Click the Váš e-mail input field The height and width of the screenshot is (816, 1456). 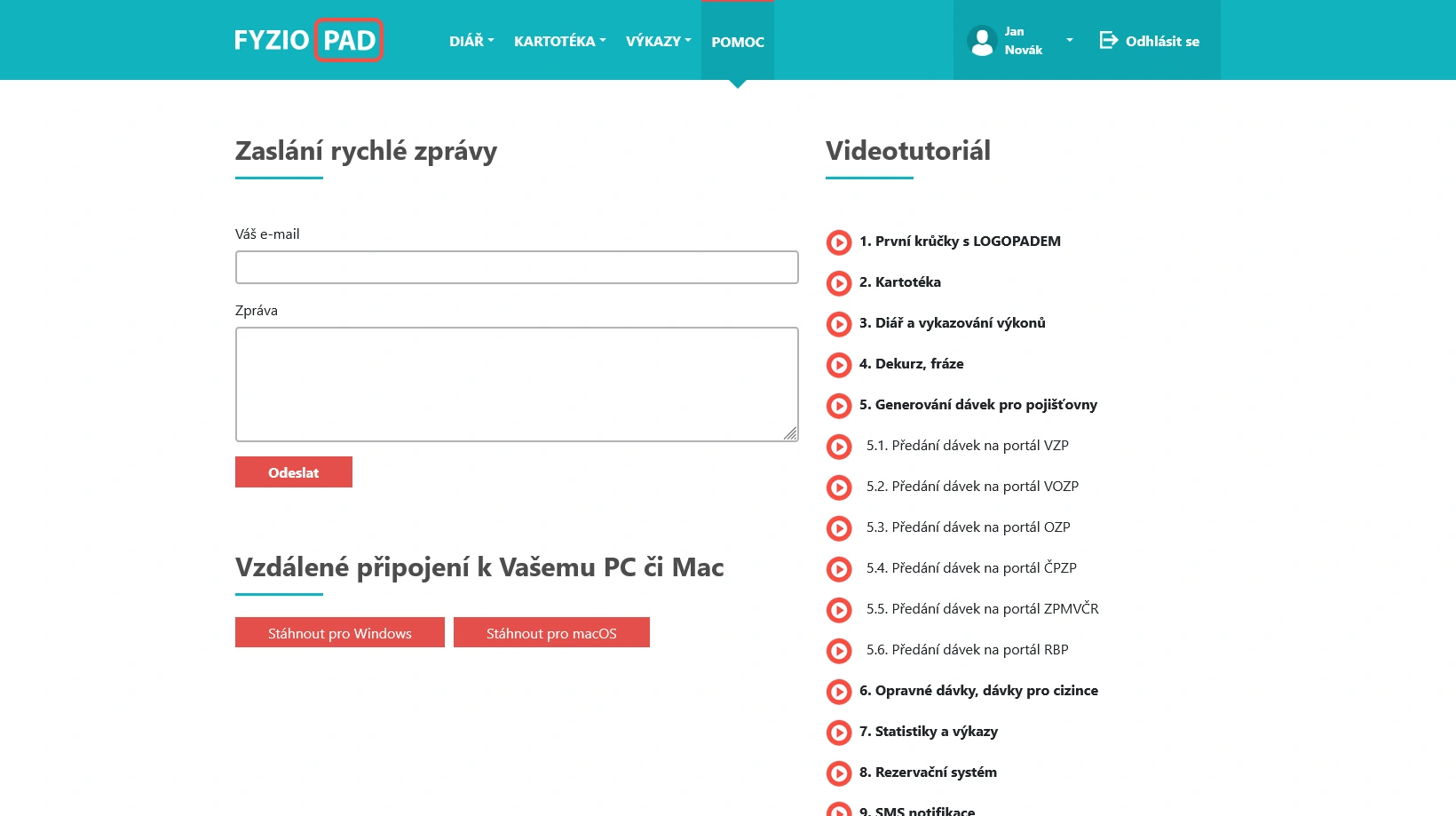[517, 266]
